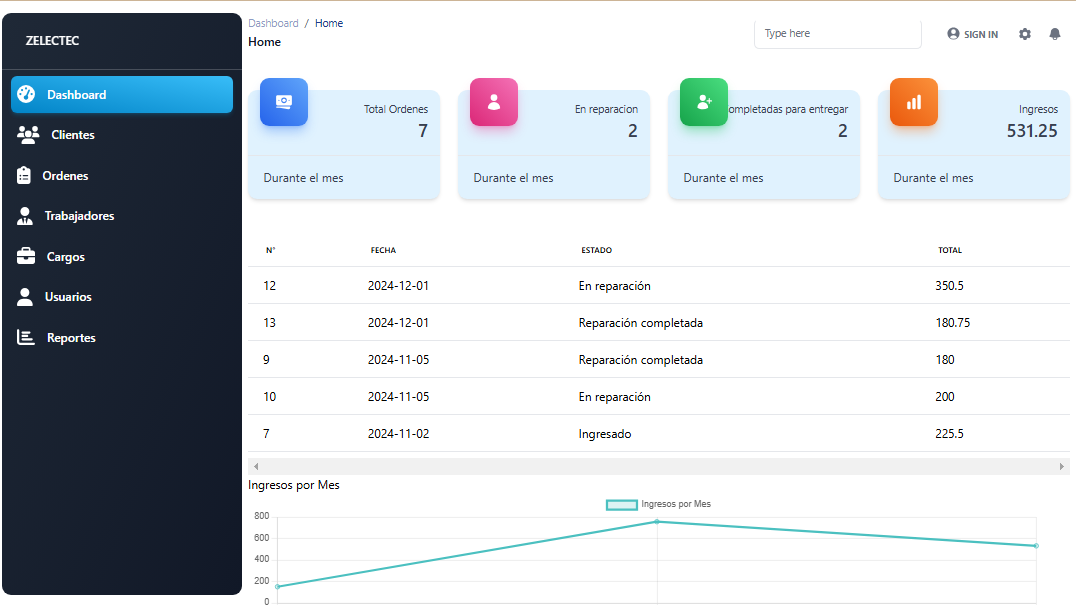Screen dimensions: 1076x605
Task: Click the FECHA column header
Action: tap(383, 250)
